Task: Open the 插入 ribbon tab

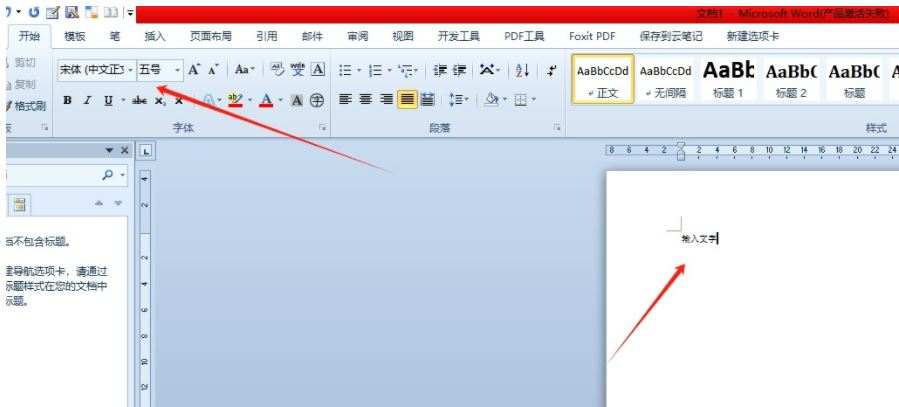Action: pyautogui.click(x=155, y=36)
